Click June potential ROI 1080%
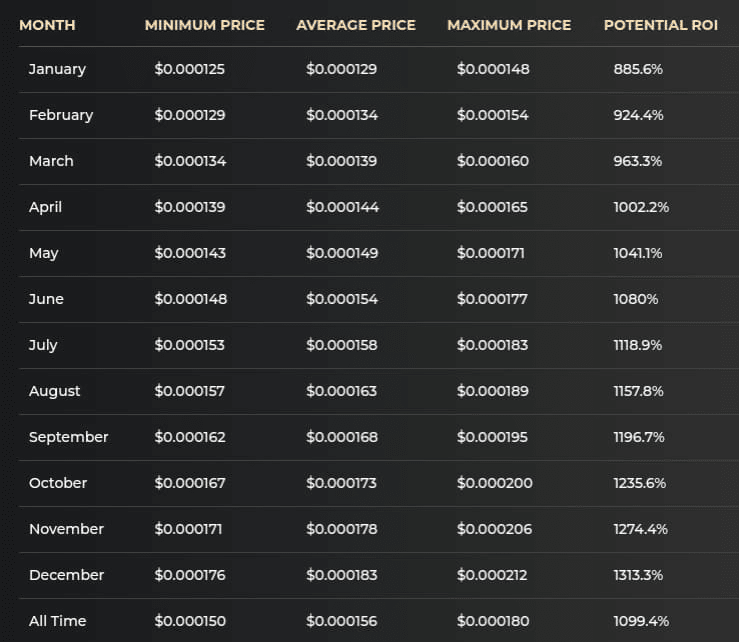739x642 pixels. coord(636,299)
